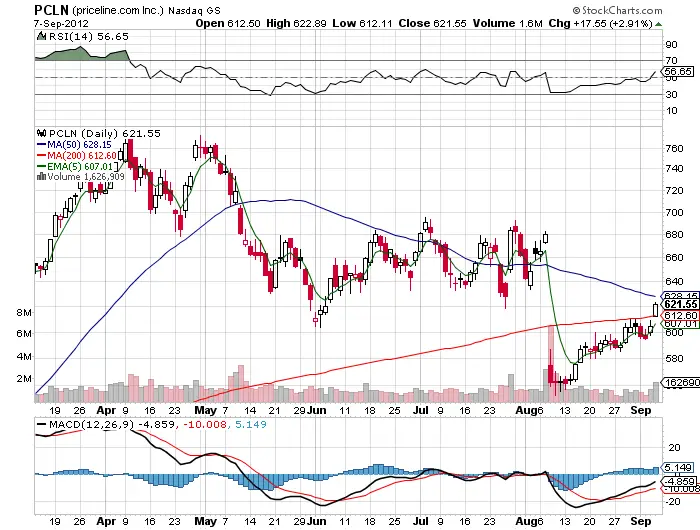Click the 628.15 MA(50) price tag

tap(681, 296)
